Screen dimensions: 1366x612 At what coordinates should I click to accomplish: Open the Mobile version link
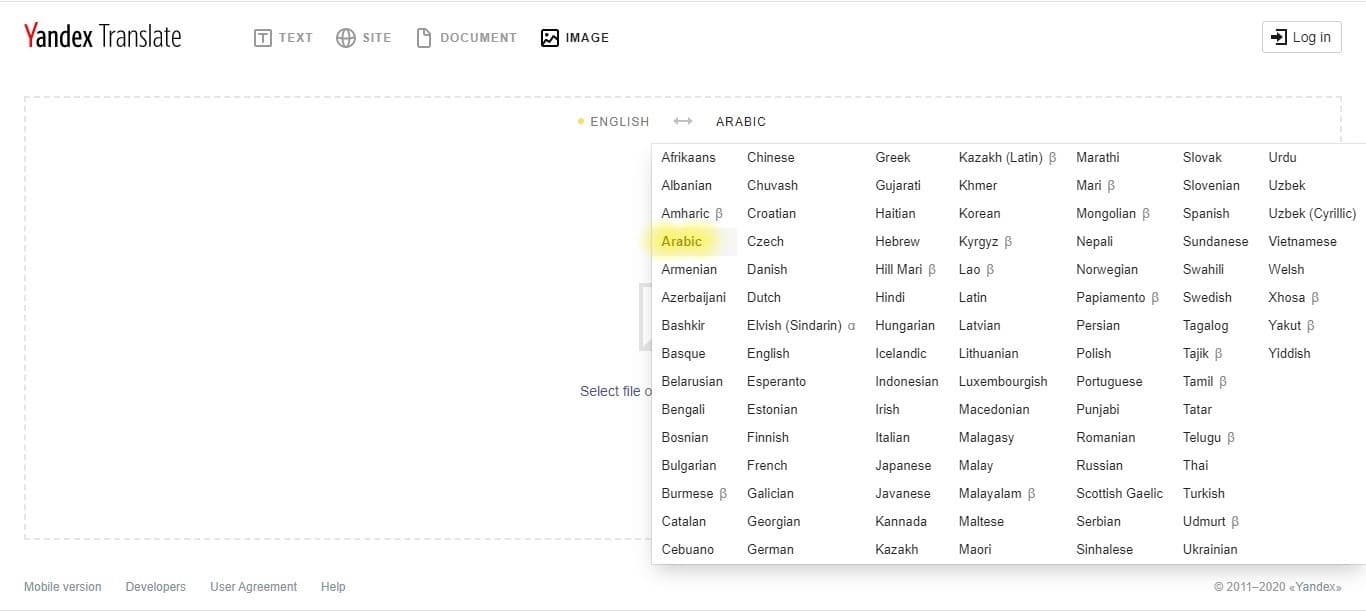[63, 587]
